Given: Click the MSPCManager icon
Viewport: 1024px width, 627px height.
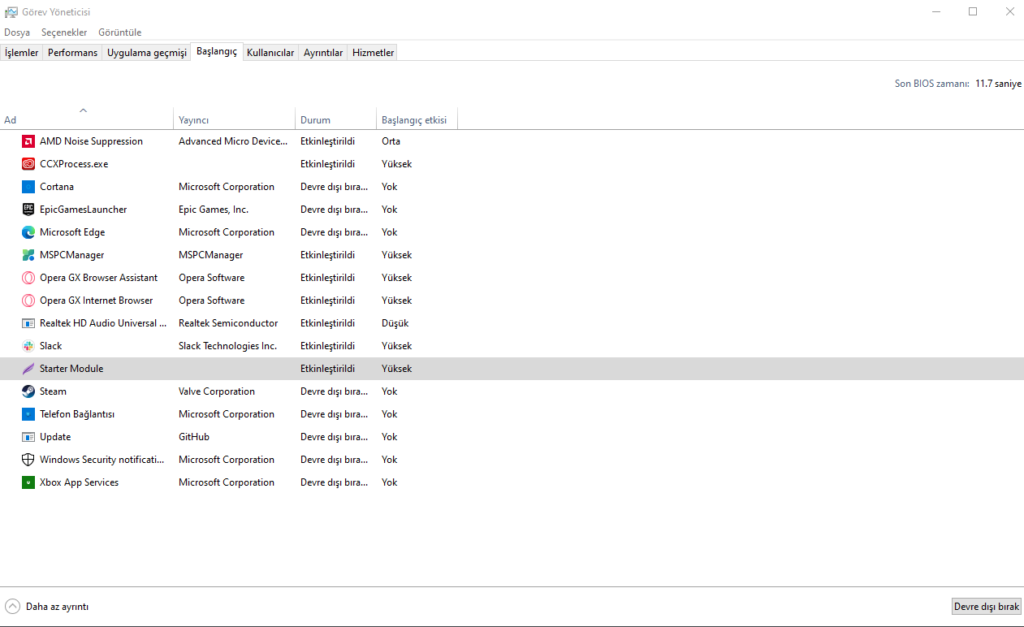Looking at the screenshot, I should [28, 255].
